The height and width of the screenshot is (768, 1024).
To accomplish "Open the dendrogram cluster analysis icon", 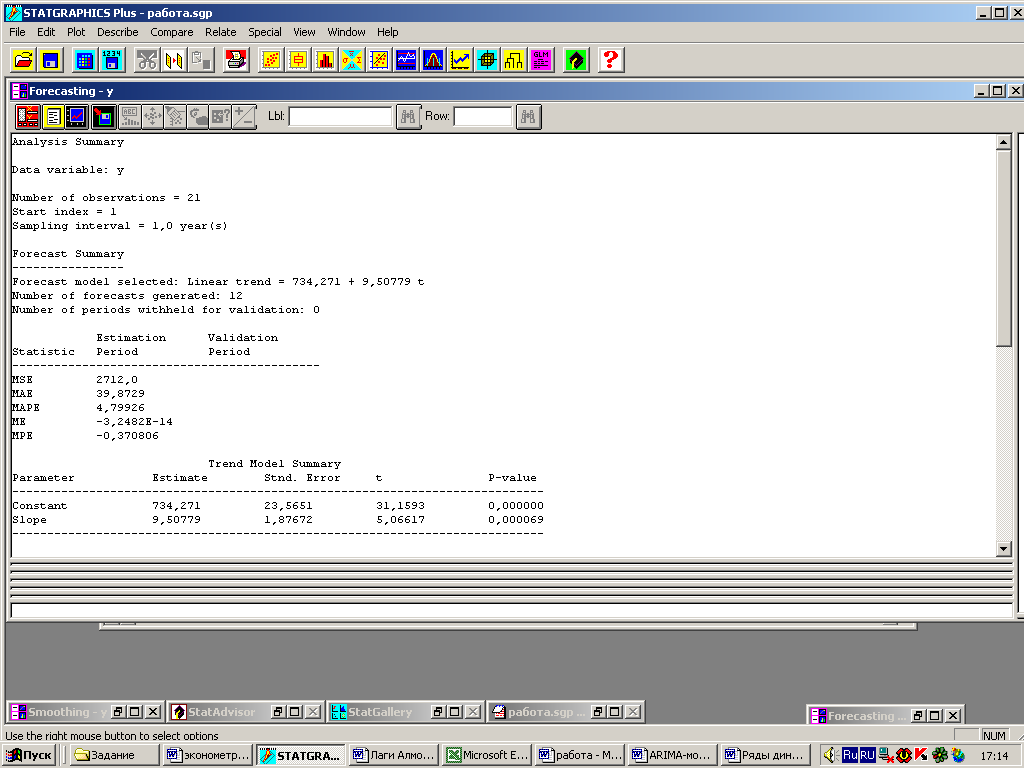I will (514, 60).
